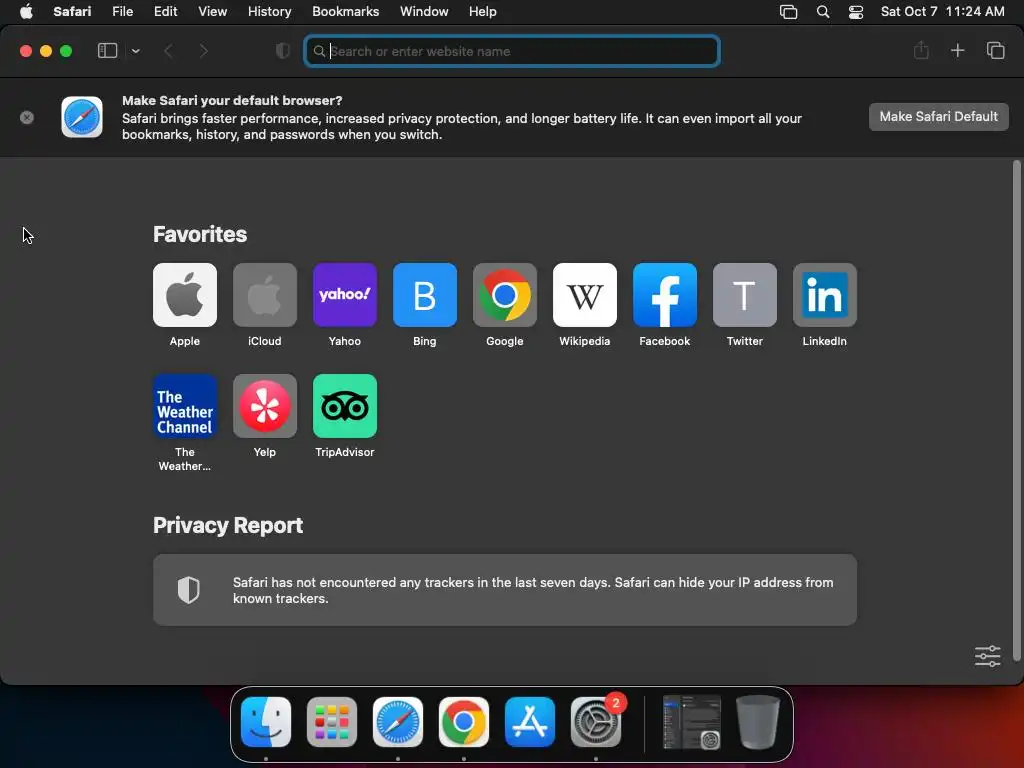Expand the tab group dropdown arrow
The height and width of the screenshot is (768, 1024).
136,51
